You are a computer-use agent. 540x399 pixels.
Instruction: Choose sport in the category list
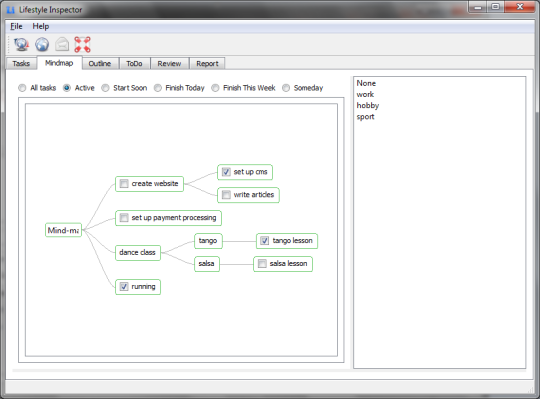[365, 117]
